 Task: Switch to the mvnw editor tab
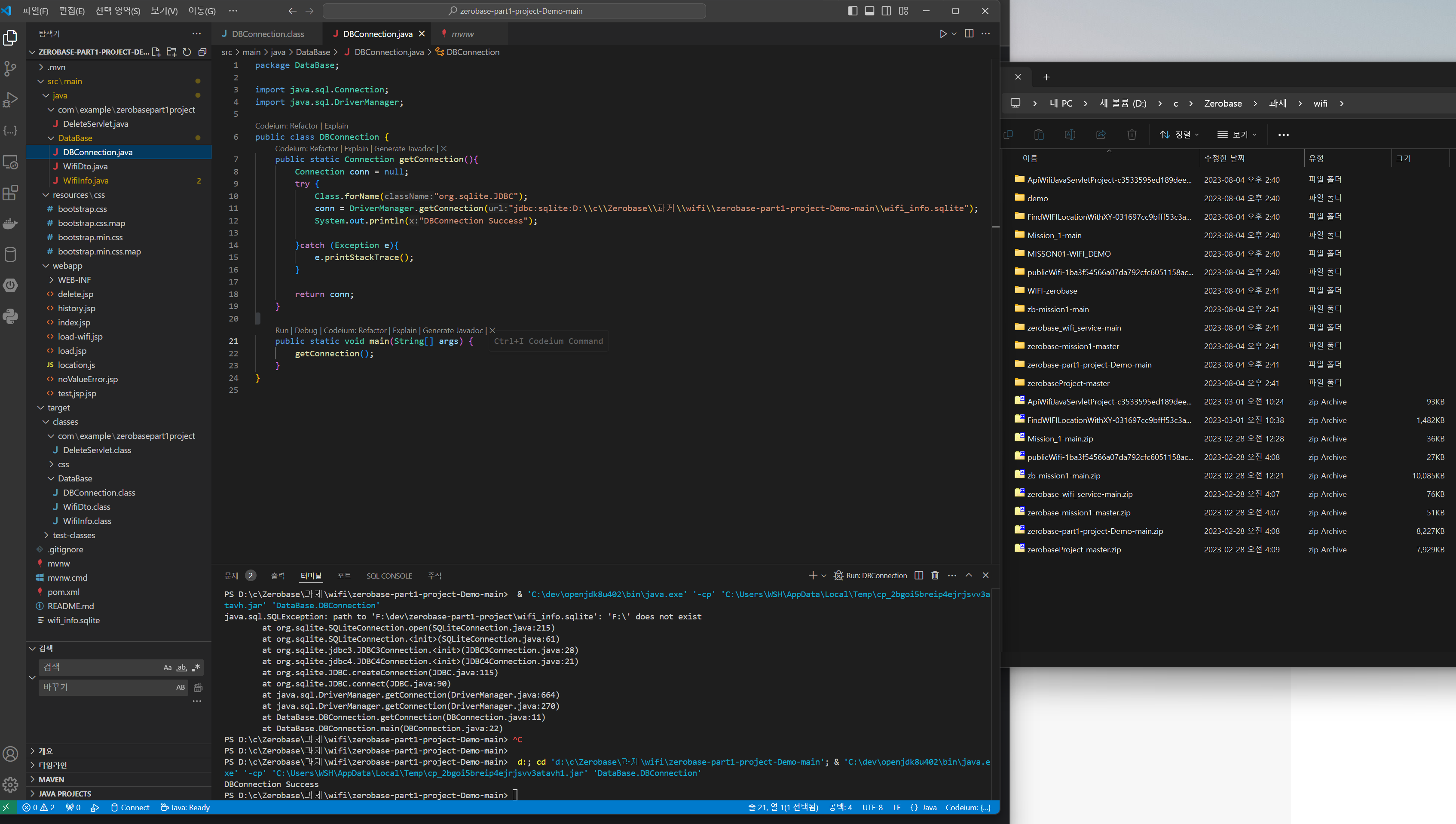[462, 34]
